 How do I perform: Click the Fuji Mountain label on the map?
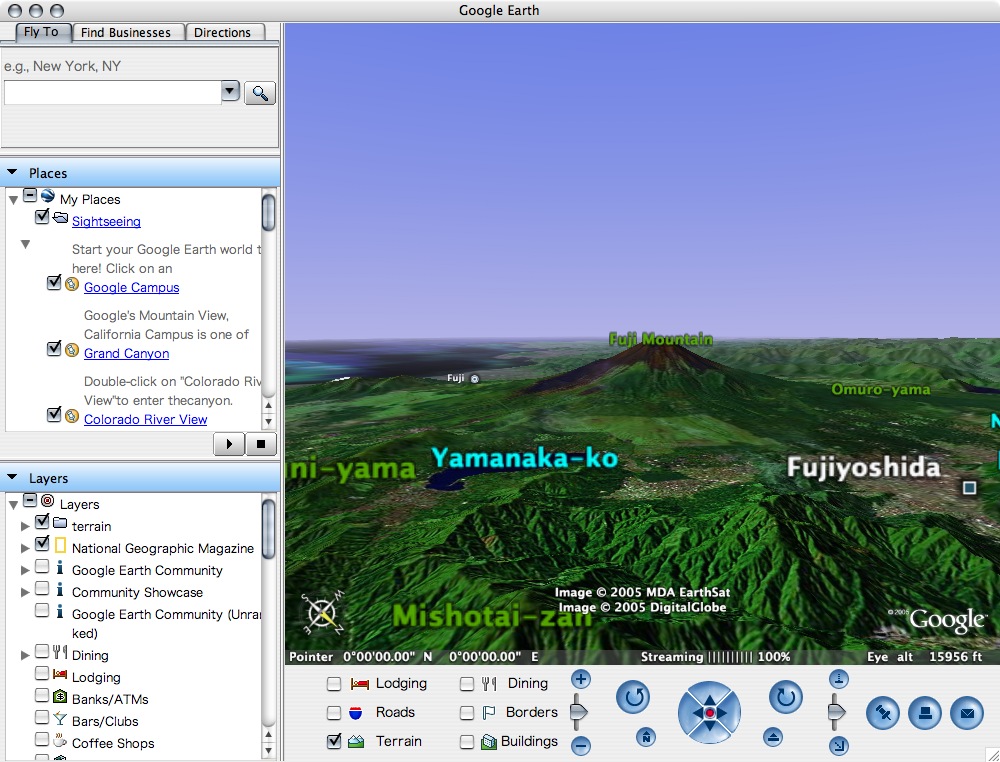click(x=661, y=339)
